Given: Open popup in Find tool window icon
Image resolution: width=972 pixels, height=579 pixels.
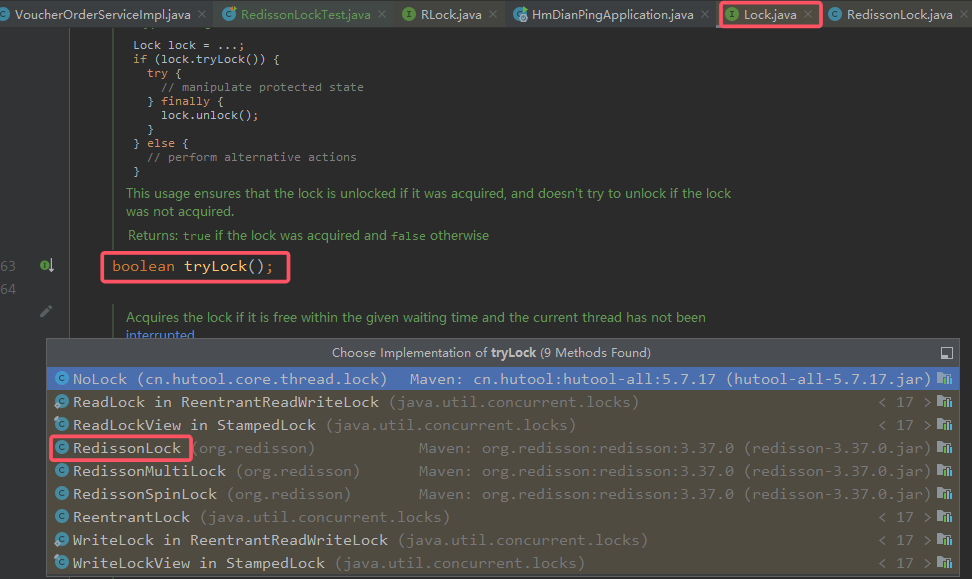Looking at the screenshot, I should 947,353.
